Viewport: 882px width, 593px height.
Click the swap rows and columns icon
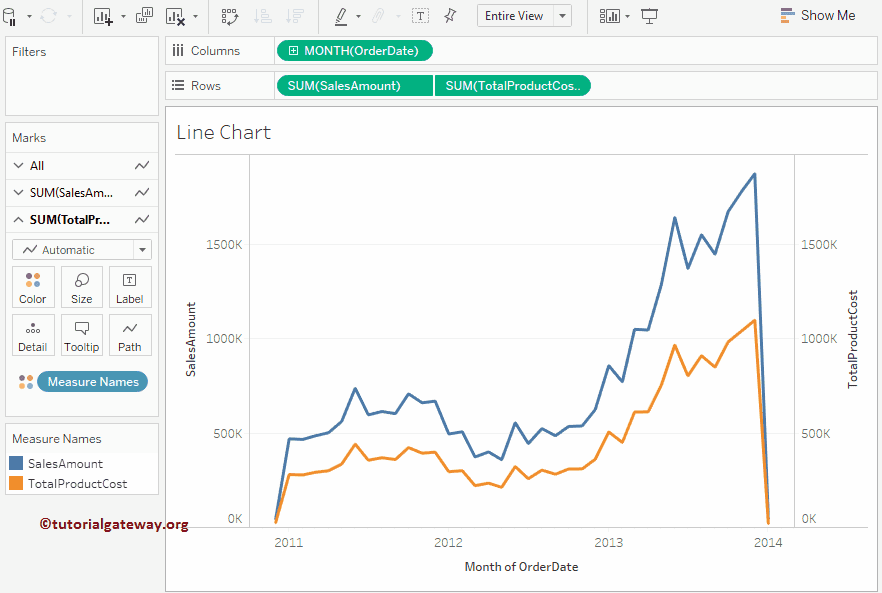tap(230, 16)
